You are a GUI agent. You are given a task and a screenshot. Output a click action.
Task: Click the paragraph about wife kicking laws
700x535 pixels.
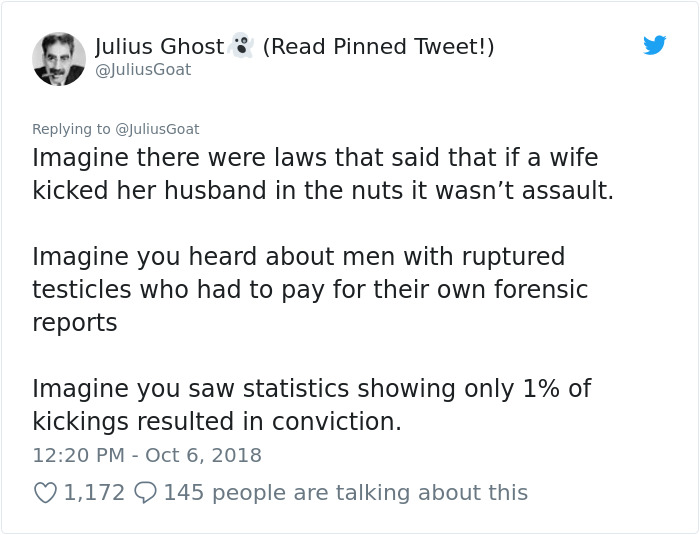[322, 174]
